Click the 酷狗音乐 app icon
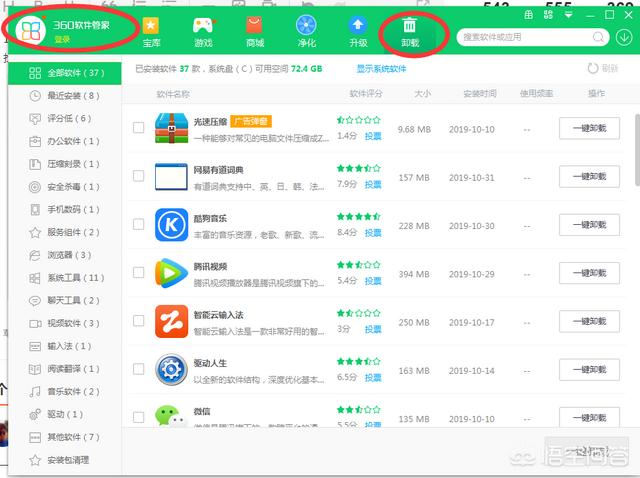 [171, 225]
